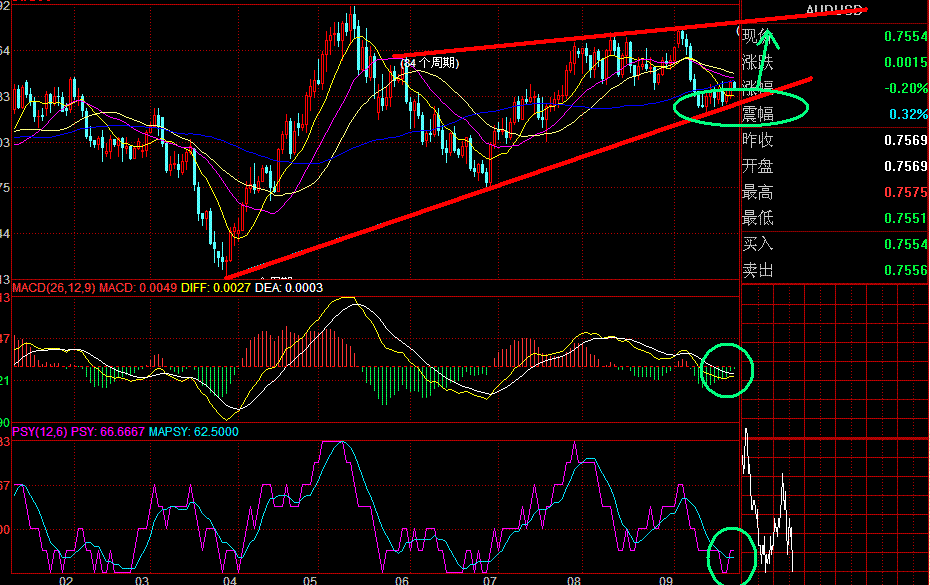Click the 昨收 label
Viewport: 930px width, 585px height.
coord(757,140)
